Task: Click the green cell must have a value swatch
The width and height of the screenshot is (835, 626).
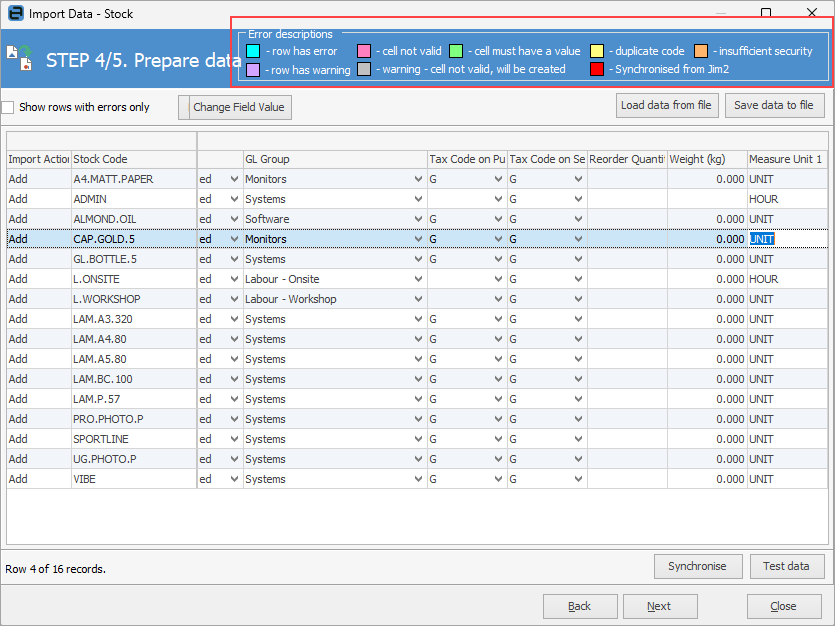Action: [x=456, y=51]
